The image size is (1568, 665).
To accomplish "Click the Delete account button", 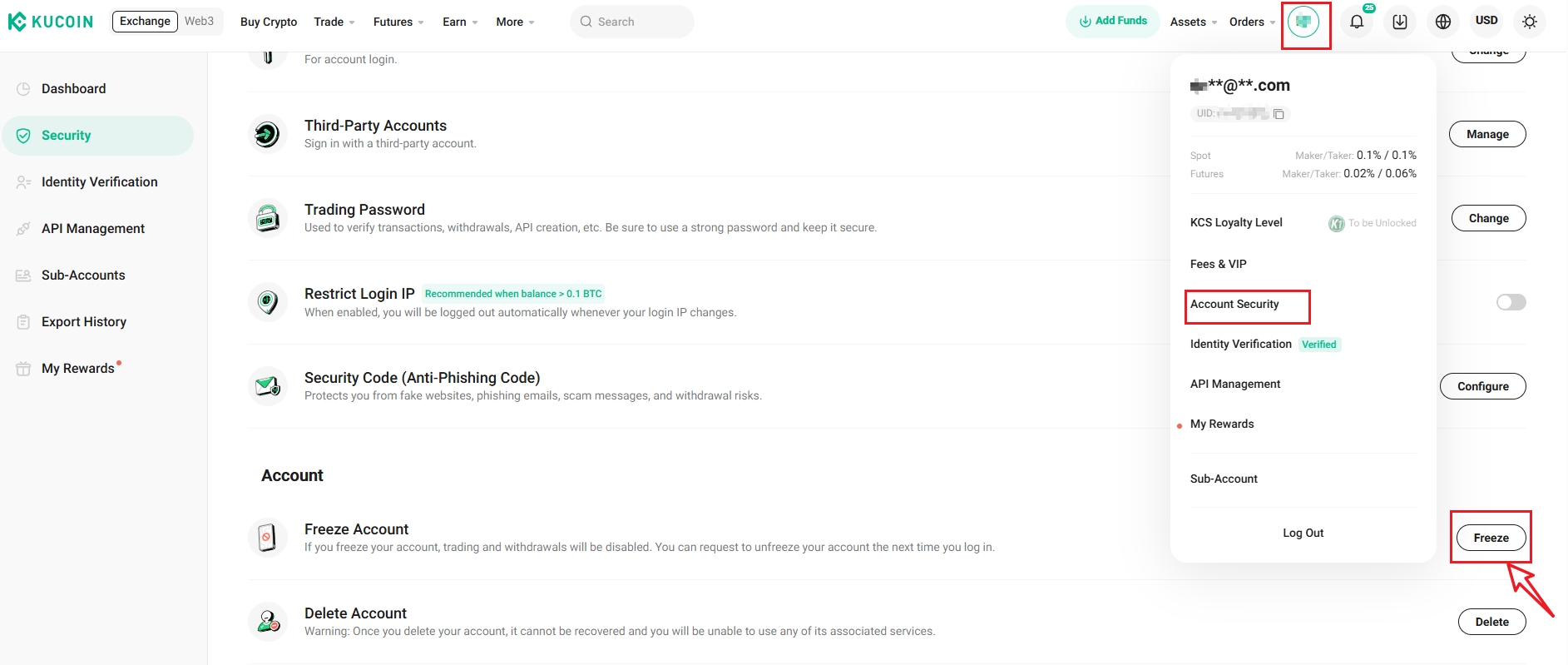I will [1491, 622].
